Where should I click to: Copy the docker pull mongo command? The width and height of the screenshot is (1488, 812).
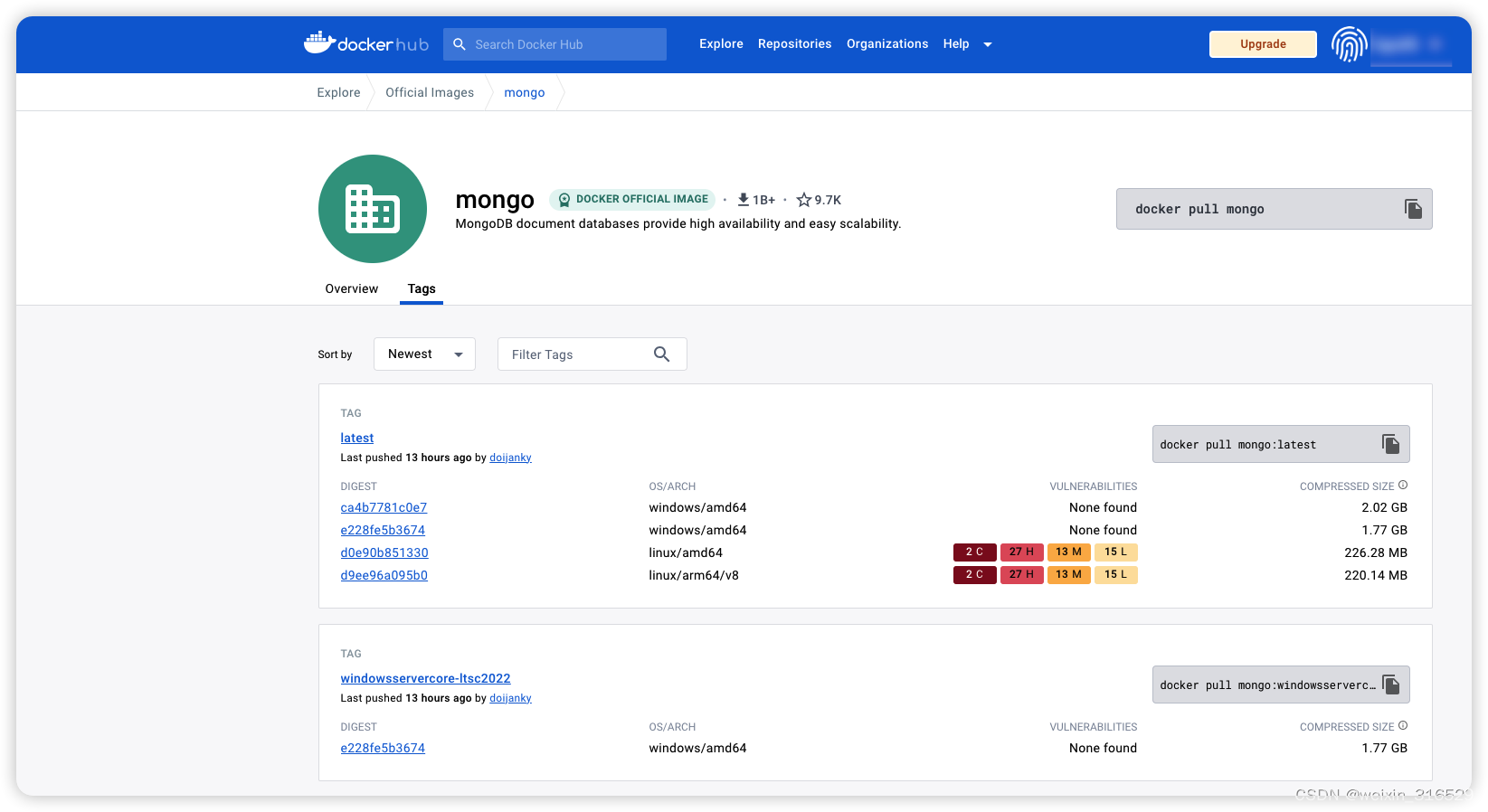click(x=1413, y=209)
